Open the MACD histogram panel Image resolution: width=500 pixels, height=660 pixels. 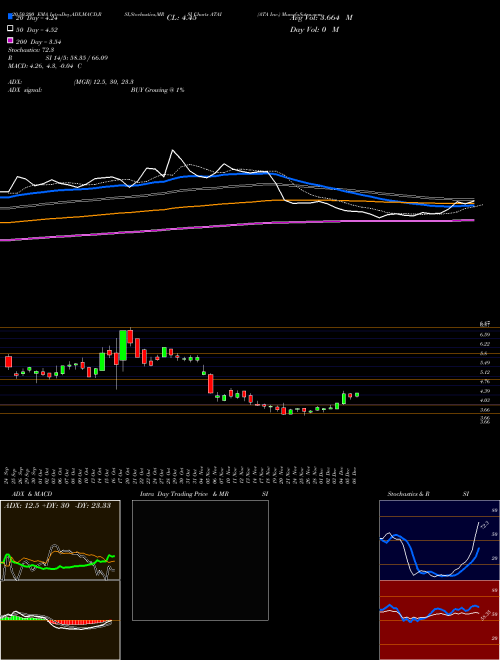click(x=60, y=620)
